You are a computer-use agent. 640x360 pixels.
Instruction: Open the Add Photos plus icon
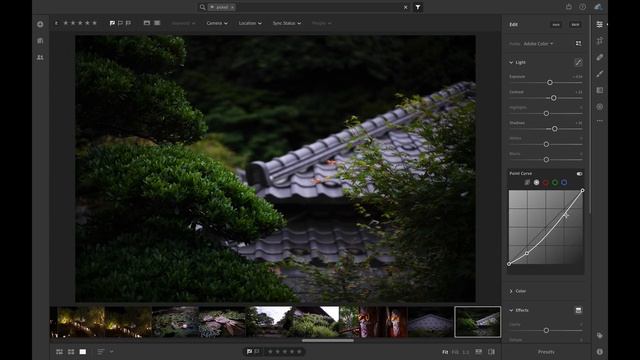[40, 24]
